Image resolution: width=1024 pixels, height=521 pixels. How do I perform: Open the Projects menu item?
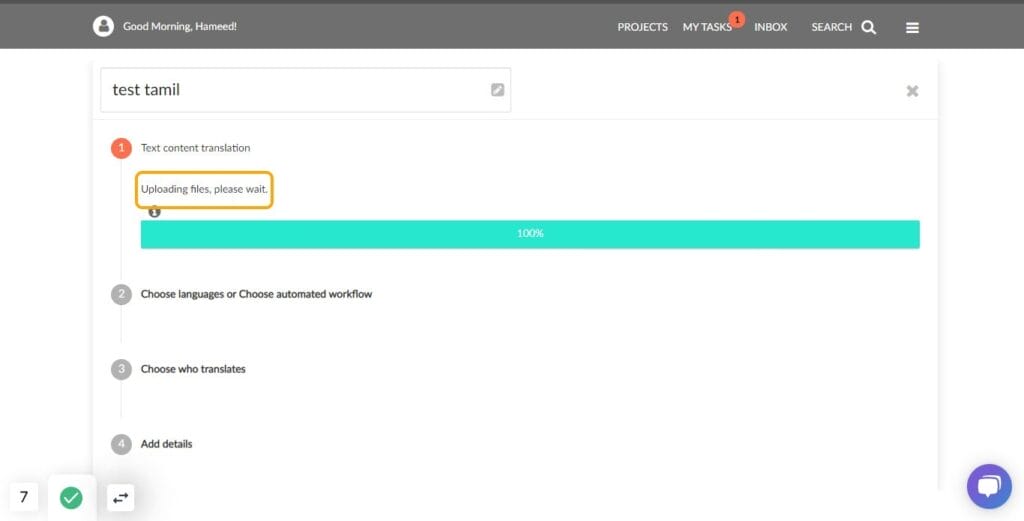pyautogui.click(x=642, y=28)
